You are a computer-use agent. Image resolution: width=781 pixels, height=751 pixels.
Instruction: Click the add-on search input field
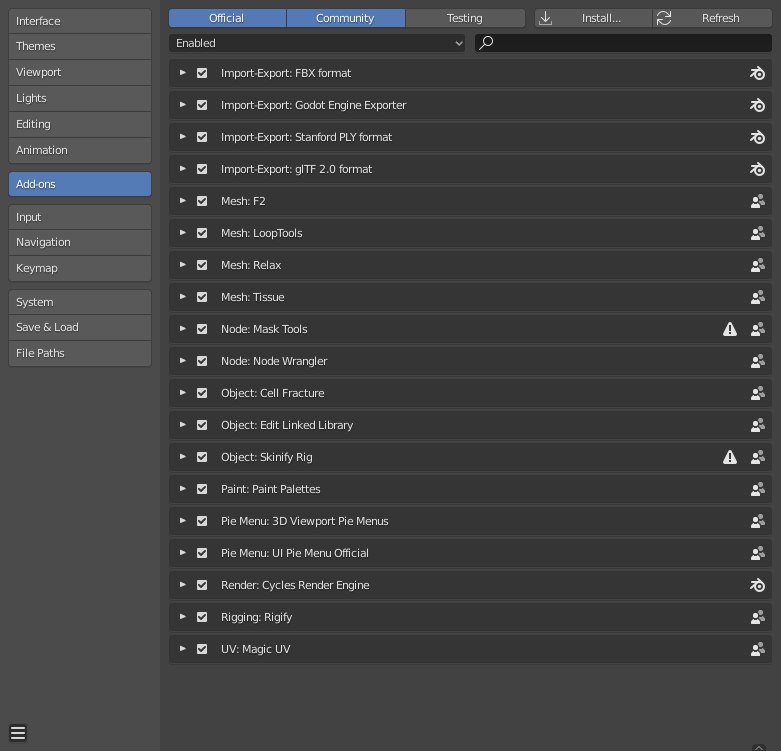623,43
